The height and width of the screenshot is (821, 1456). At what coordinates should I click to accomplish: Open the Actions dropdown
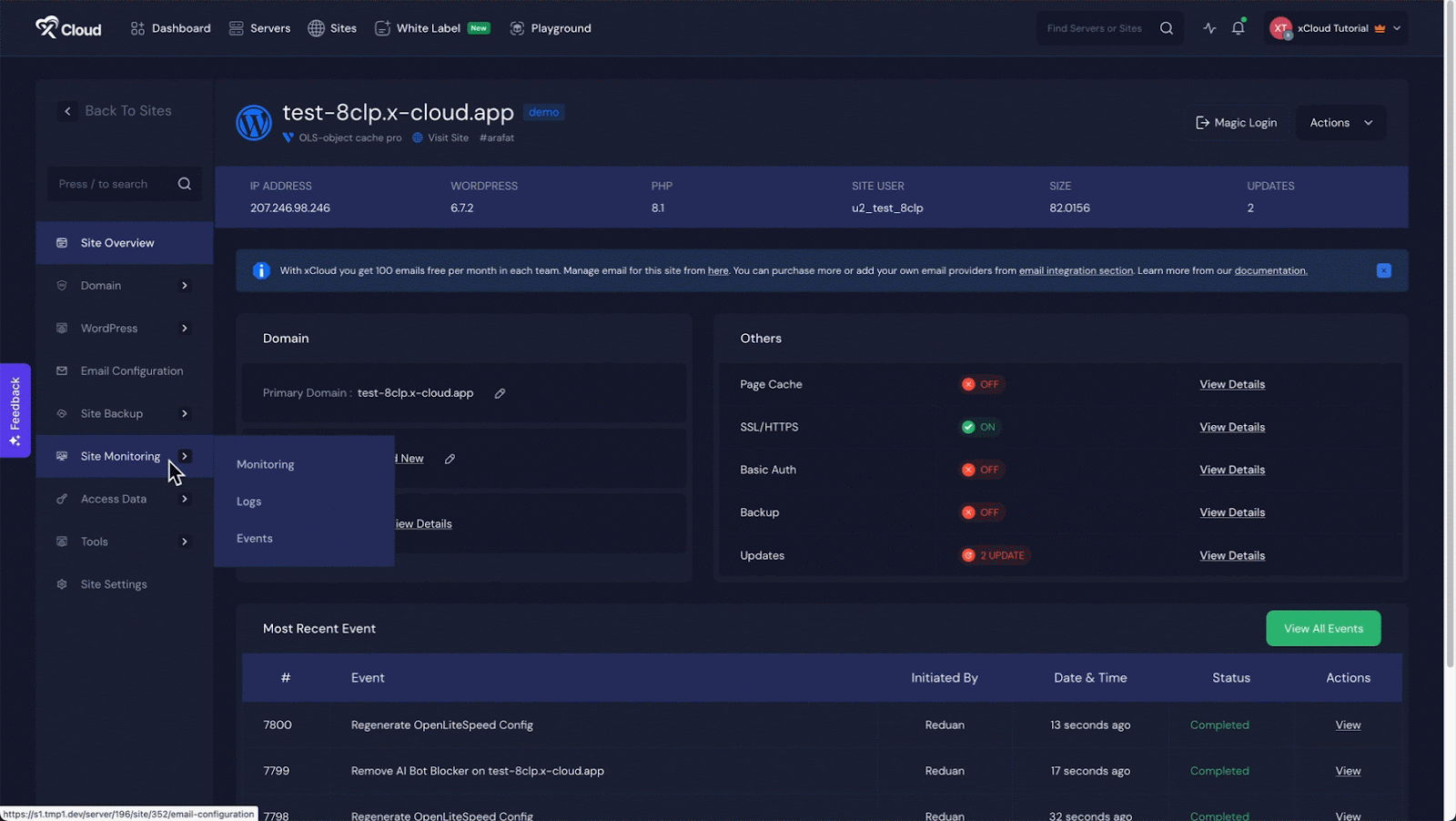(1340, 122)
